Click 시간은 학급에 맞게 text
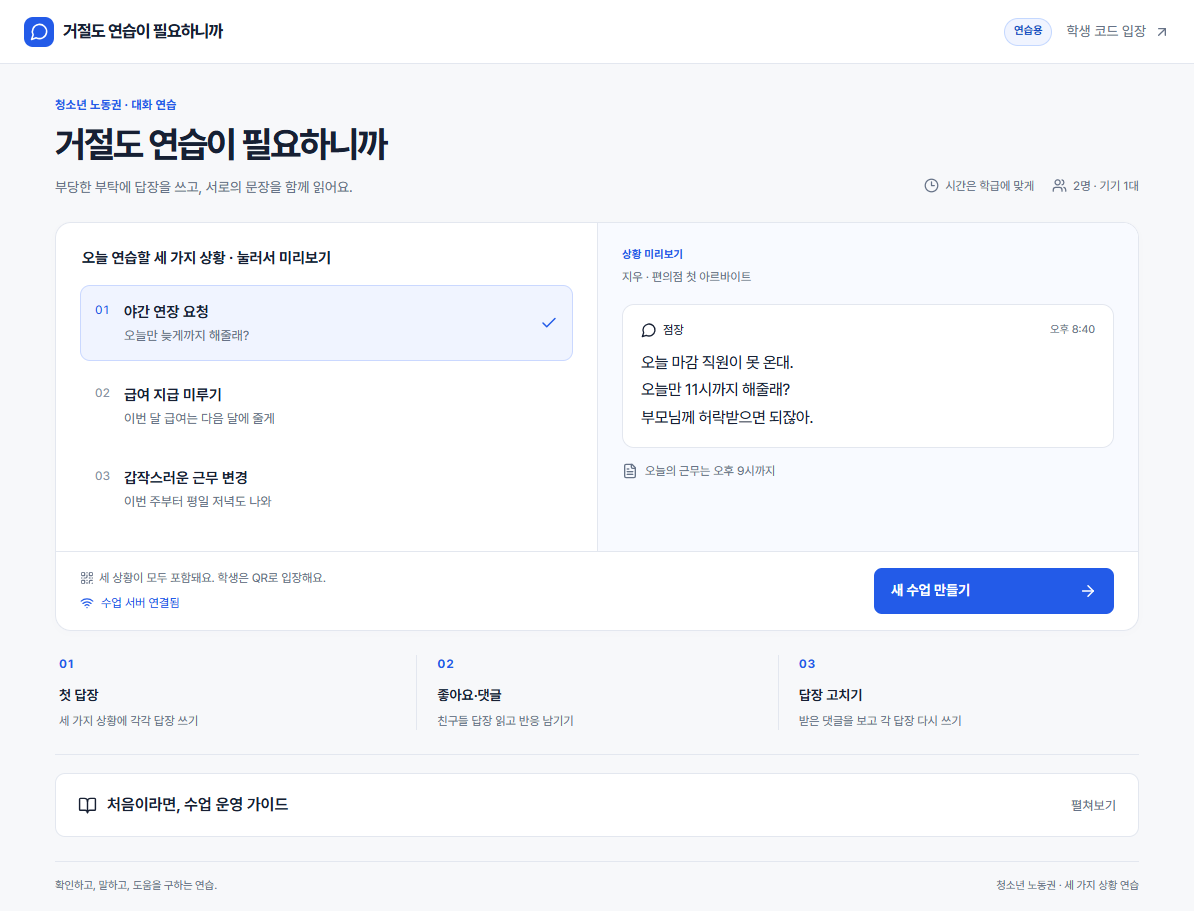Screen dimensions: 1194x911 [x=989, y=186]
